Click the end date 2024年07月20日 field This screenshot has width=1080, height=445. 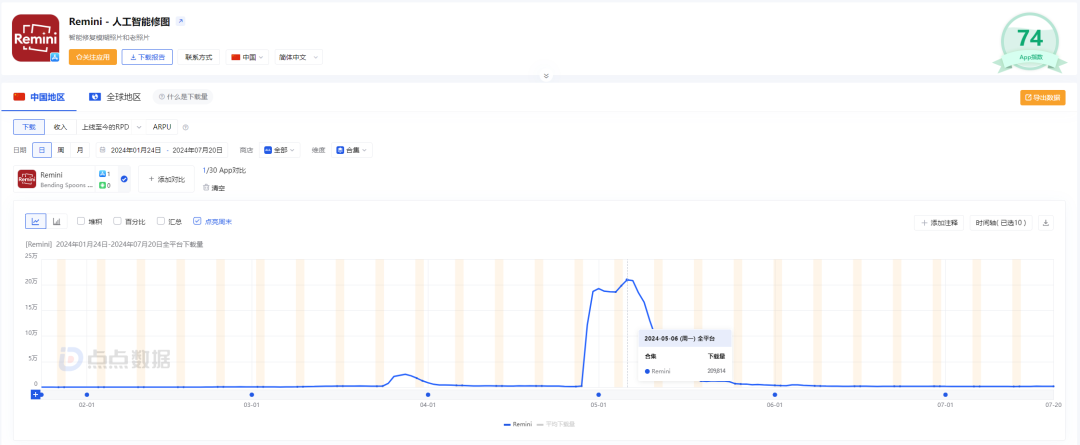pyautogui.click(x=198, y=149)
